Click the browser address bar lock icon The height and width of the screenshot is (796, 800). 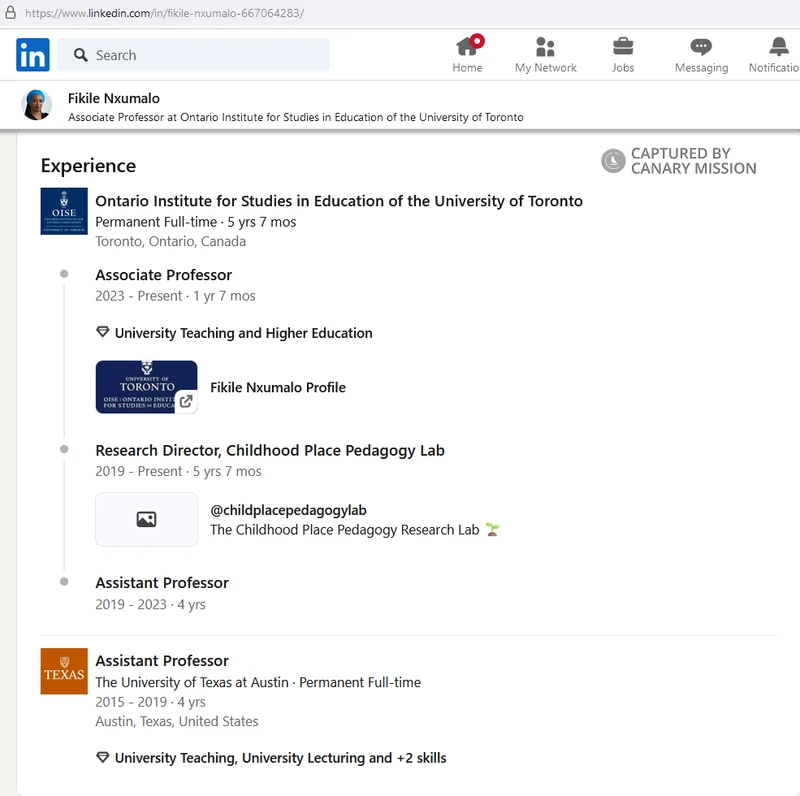(10, 13)
